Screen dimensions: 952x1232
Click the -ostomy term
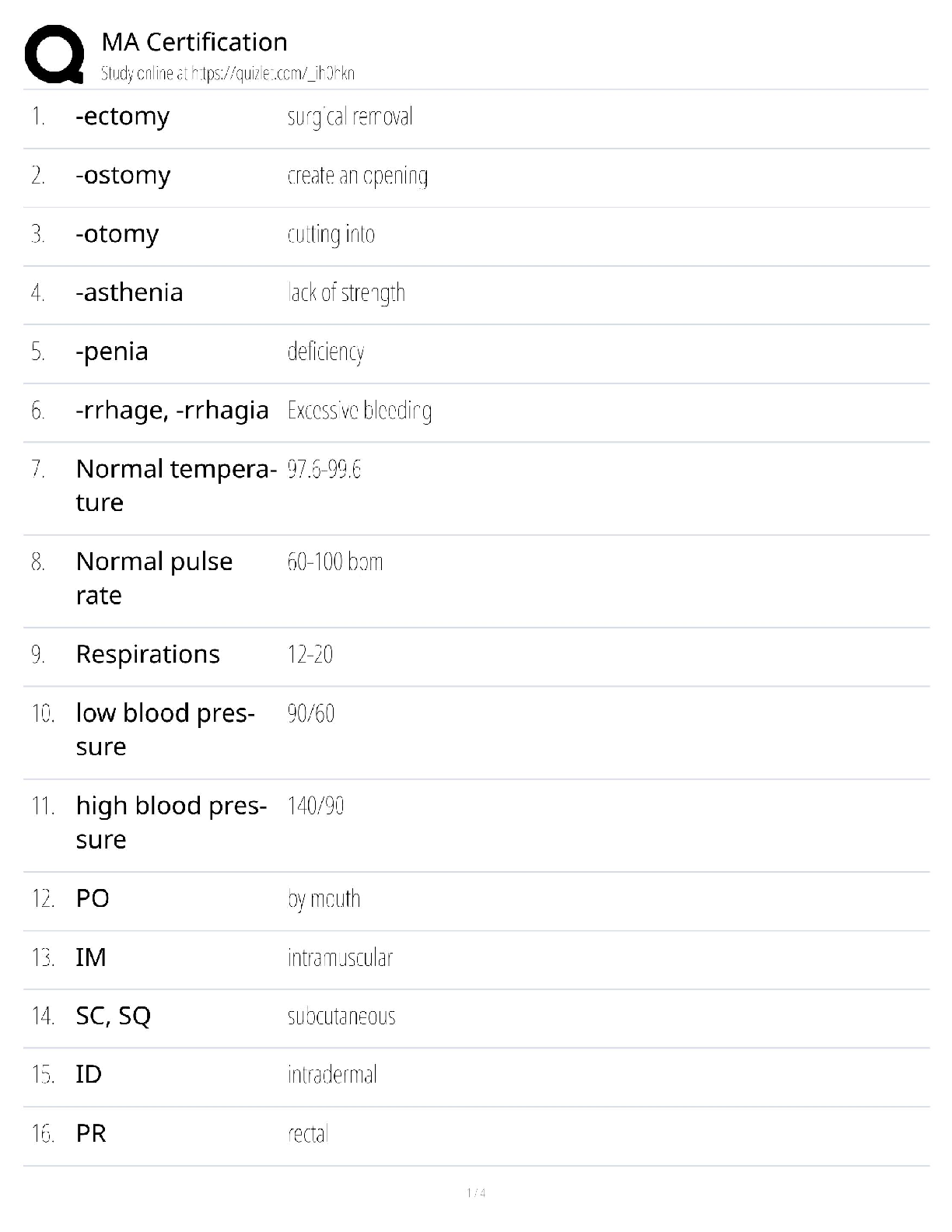(x=123, y=176)
